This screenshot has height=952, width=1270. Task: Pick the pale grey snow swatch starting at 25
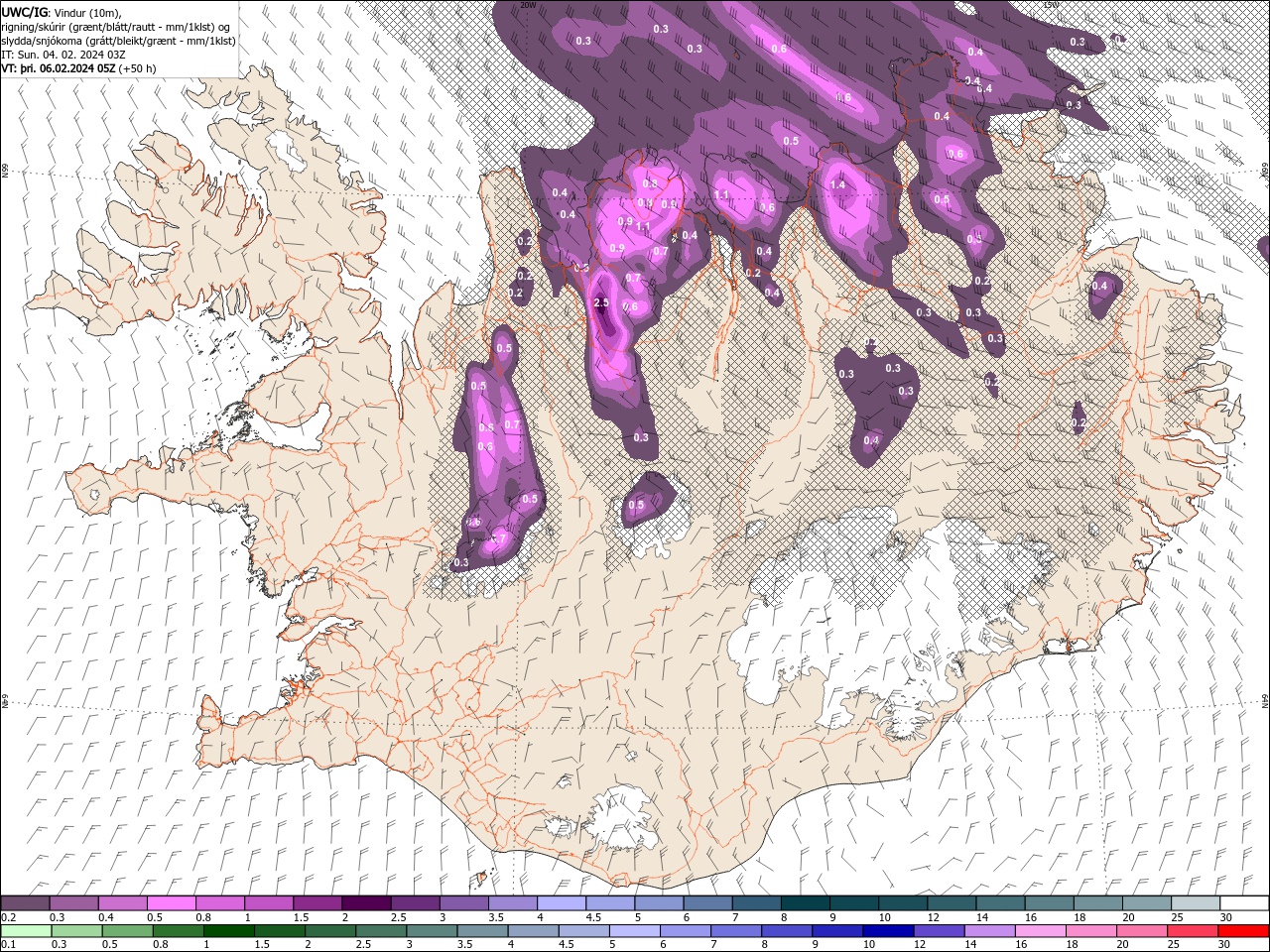coord(1195,903)
